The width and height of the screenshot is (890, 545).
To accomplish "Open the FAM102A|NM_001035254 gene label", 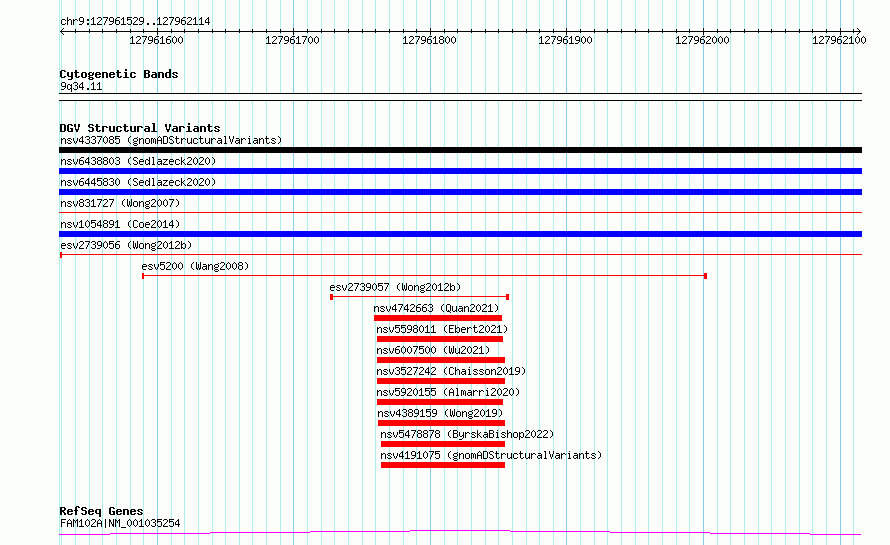I will point(120,523).
